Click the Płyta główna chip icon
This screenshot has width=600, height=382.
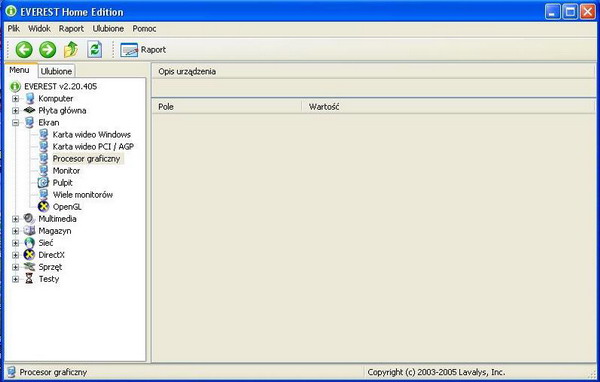coord(29,110)
